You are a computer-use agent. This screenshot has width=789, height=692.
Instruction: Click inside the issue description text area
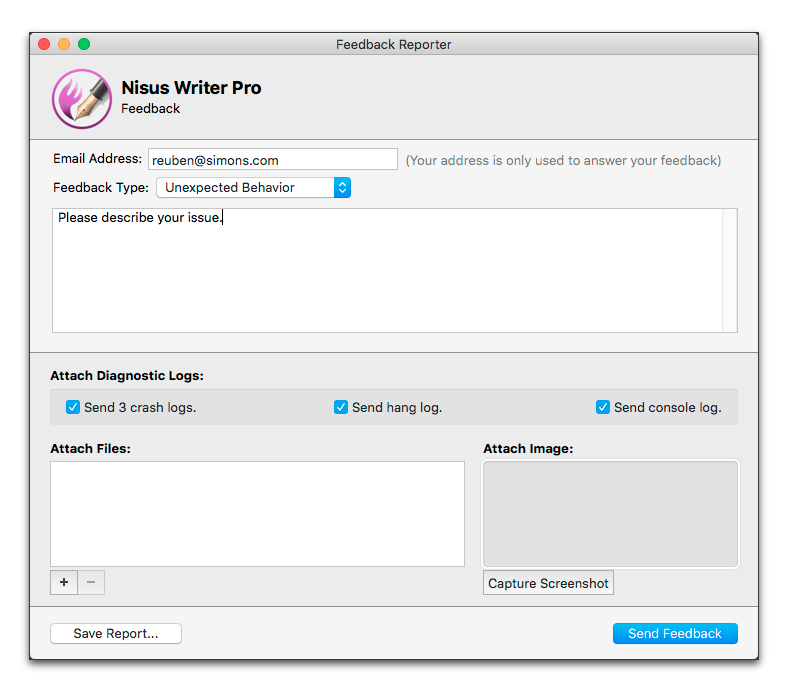(x=387, y=270)
